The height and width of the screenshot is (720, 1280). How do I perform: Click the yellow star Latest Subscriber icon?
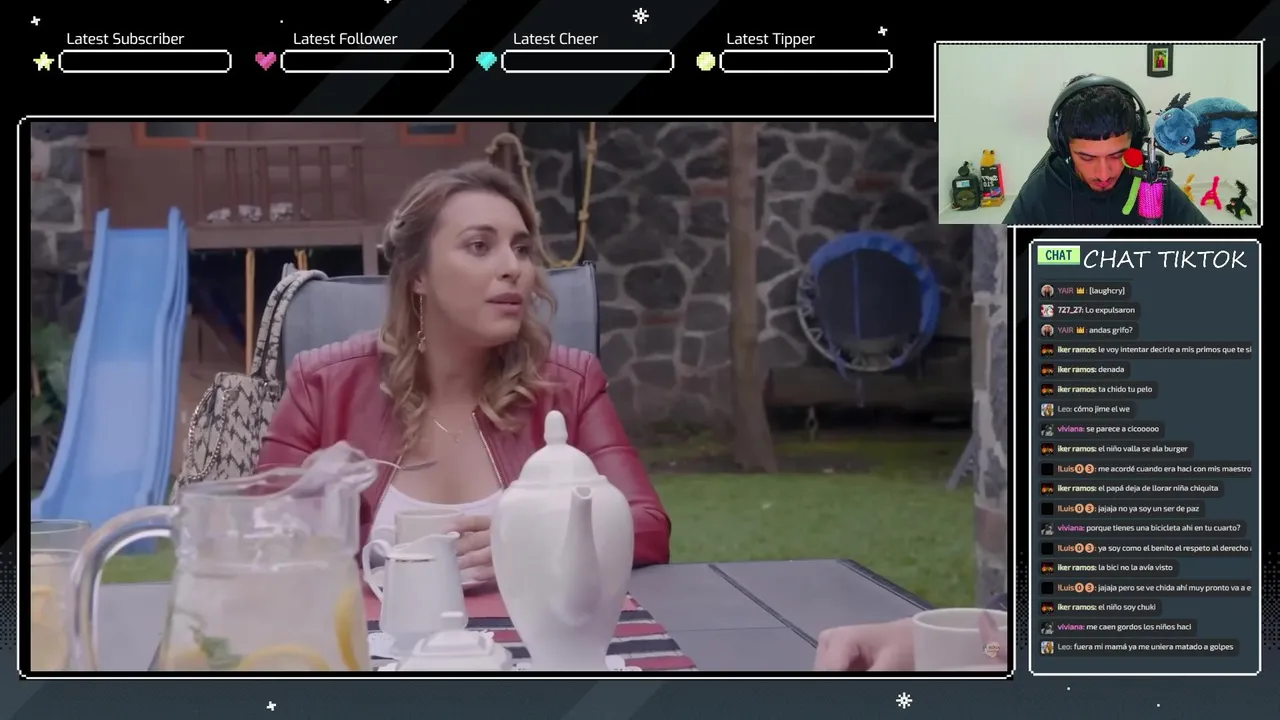(43, 62)
